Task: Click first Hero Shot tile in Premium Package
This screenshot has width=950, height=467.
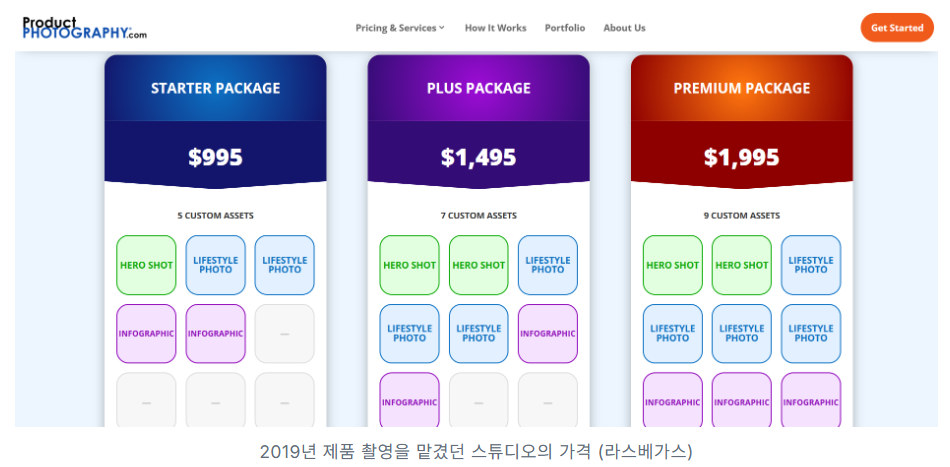Action: 673,265
